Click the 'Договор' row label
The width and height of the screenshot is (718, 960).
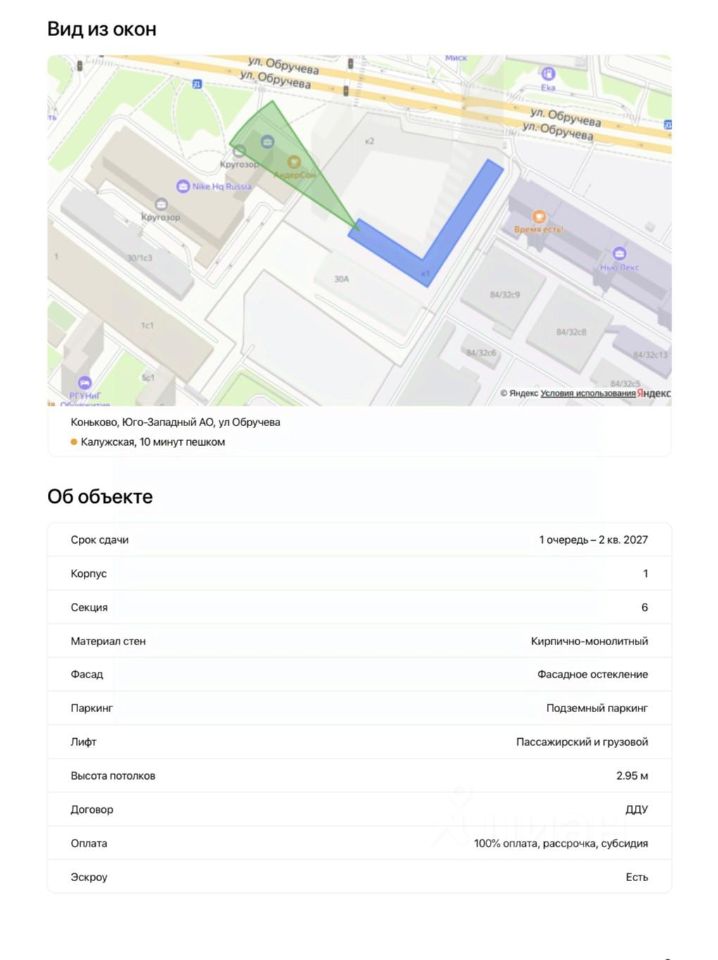(x=92, y=809)
